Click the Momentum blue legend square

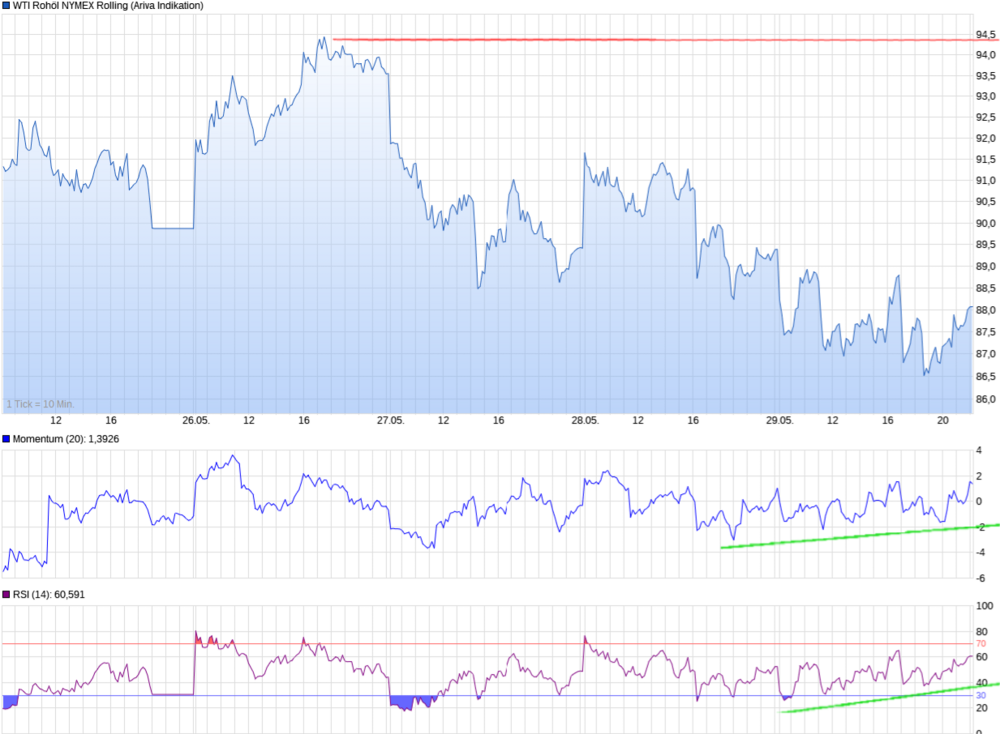6,439
